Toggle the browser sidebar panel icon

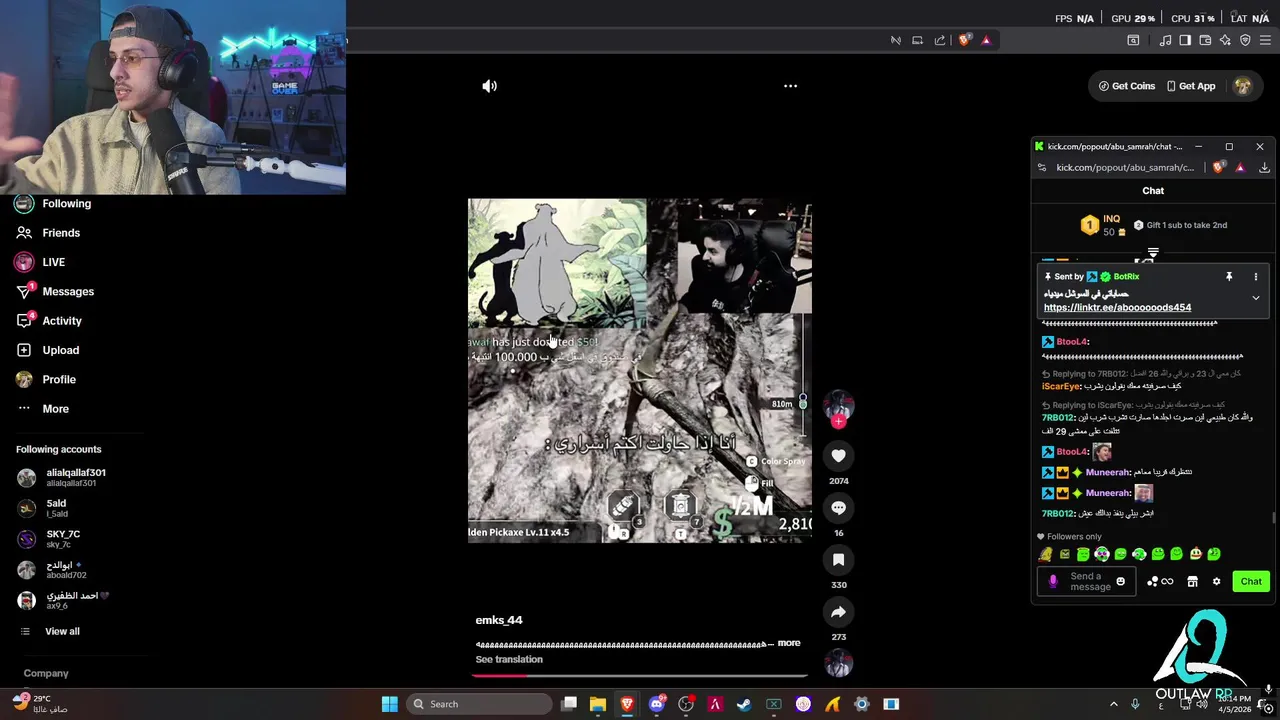click(x=1185, y=40)
